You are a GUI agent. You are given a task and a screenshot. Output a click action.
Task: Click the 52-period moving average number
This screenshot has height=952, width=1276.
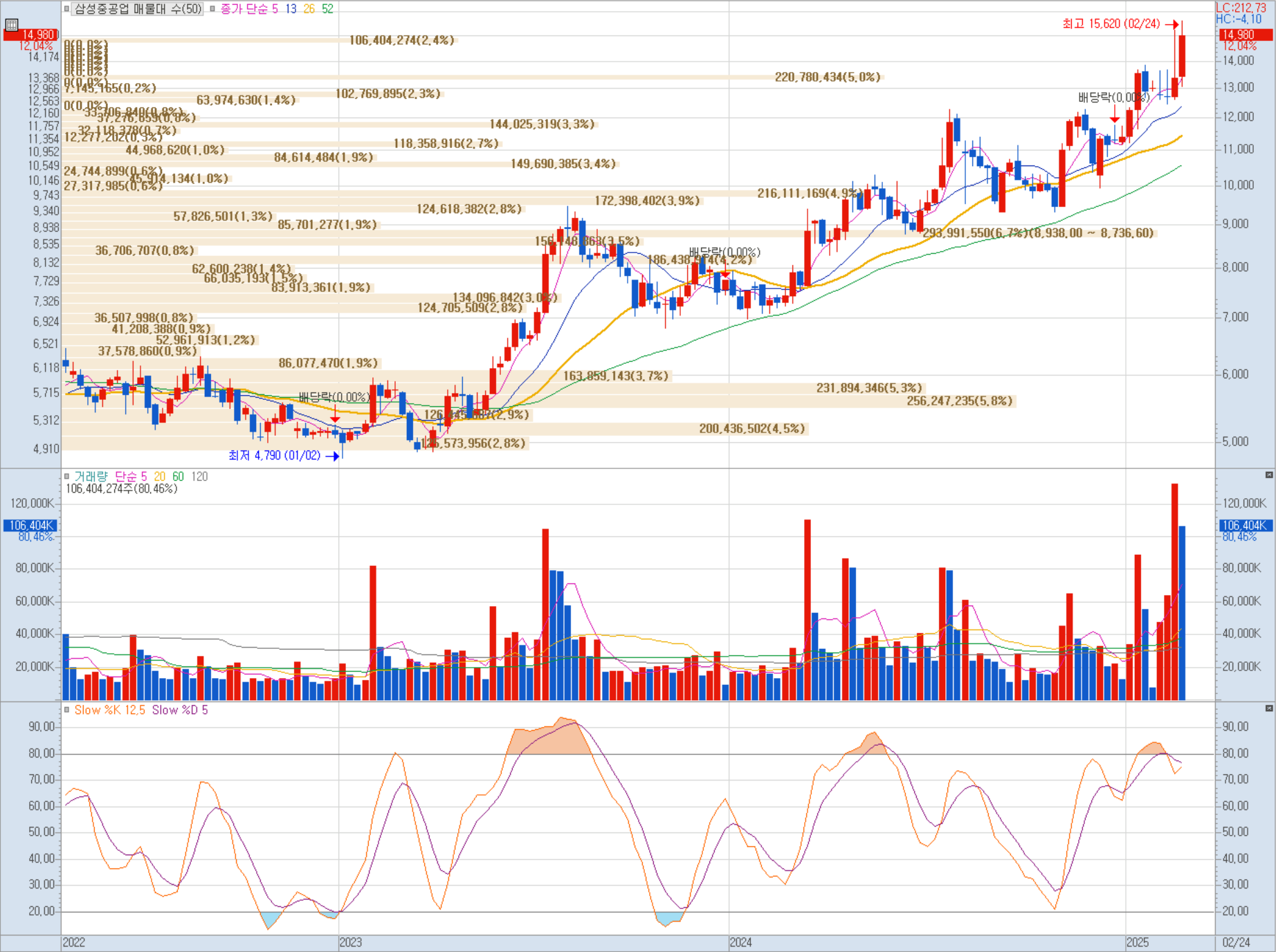coord(327,9)
